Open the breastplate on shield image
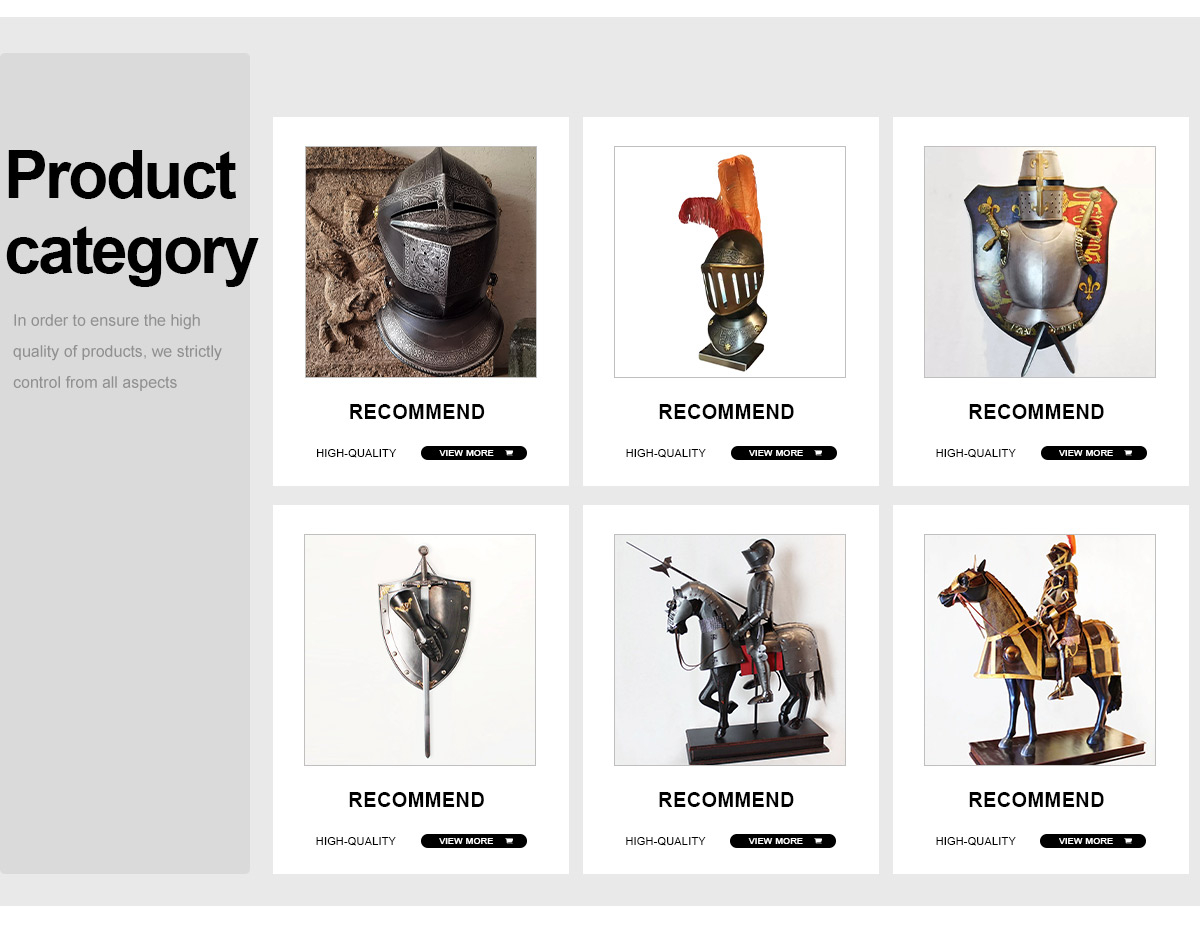Screen dimensions: 1200x940 click(1040, 262)
